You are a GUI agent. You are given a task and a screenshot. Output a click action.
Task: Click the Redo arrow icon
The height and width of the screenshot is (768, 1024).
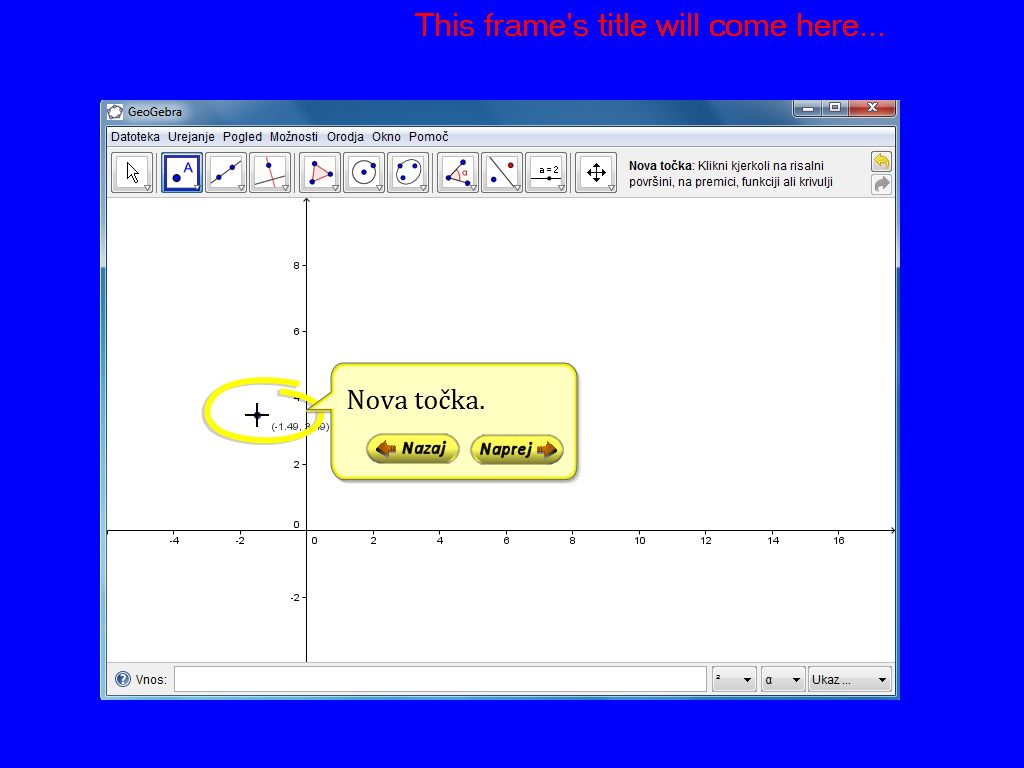(x=882, y=184)
